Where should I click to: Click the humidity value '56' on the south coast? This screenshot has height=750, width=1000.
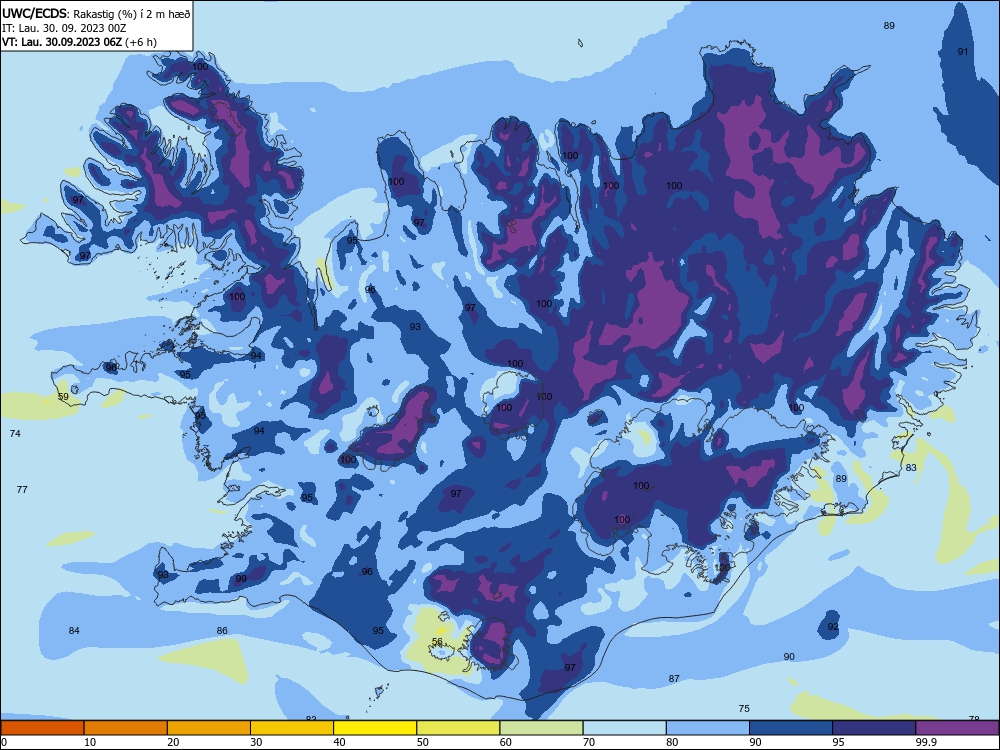[x=438, y=642]
